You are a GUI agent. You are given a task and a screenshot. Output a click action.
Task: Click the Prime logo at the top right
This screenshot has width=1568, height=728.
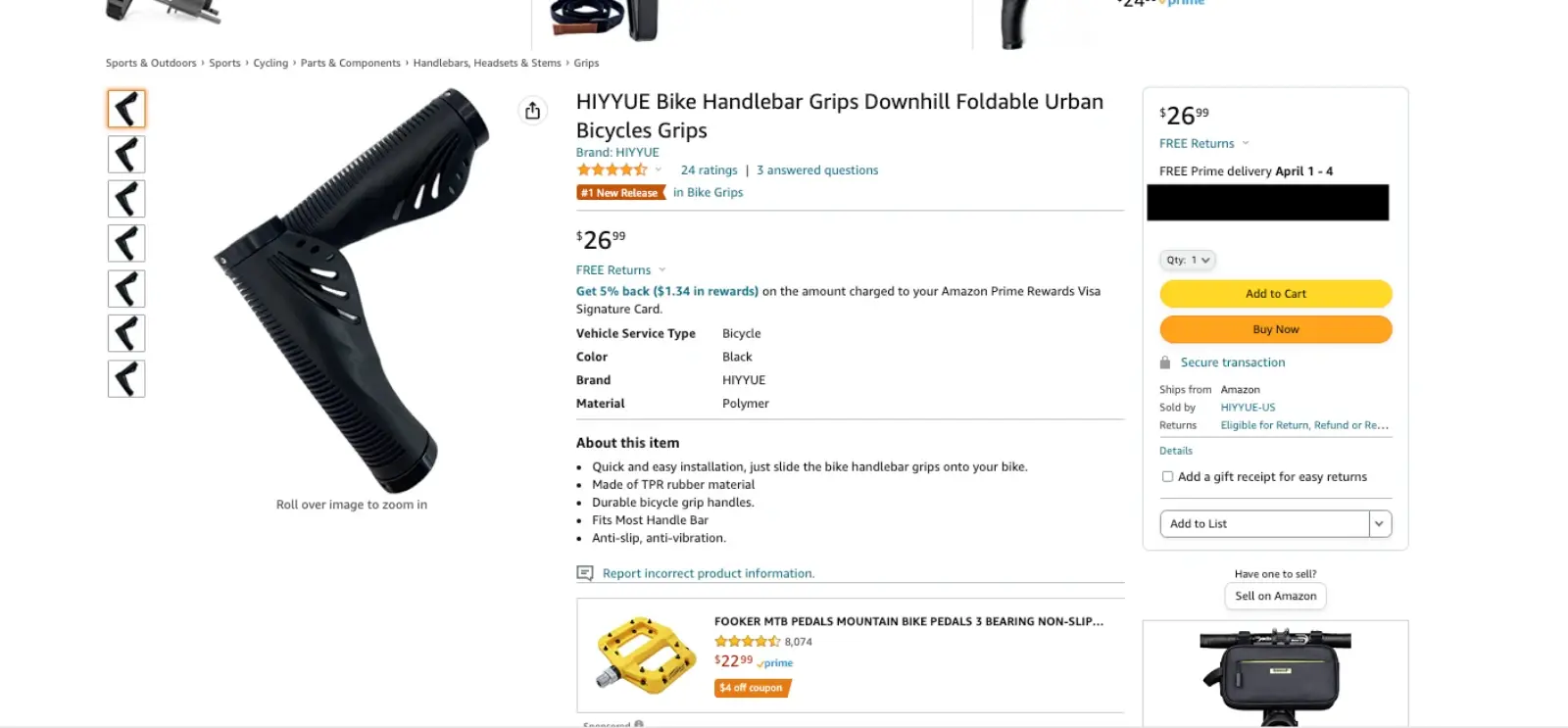coord(1181,3)
